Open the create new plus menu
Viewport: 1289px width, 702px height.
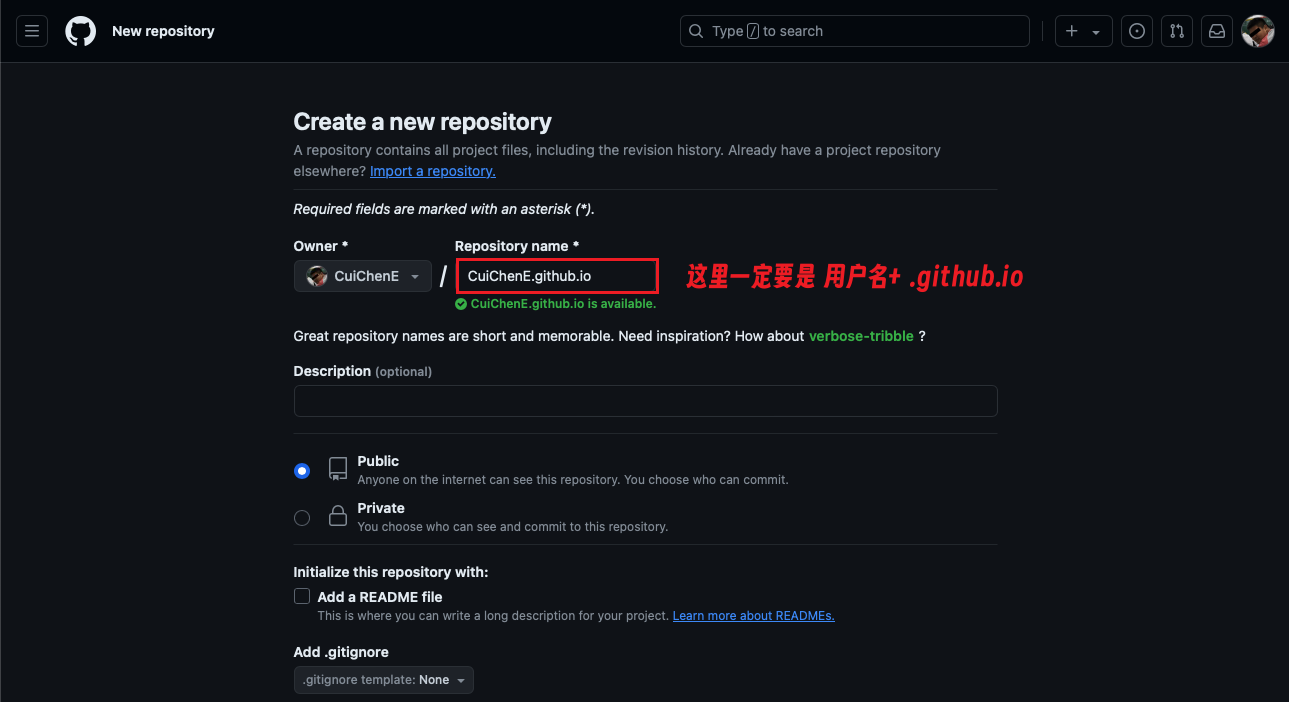1084,31
